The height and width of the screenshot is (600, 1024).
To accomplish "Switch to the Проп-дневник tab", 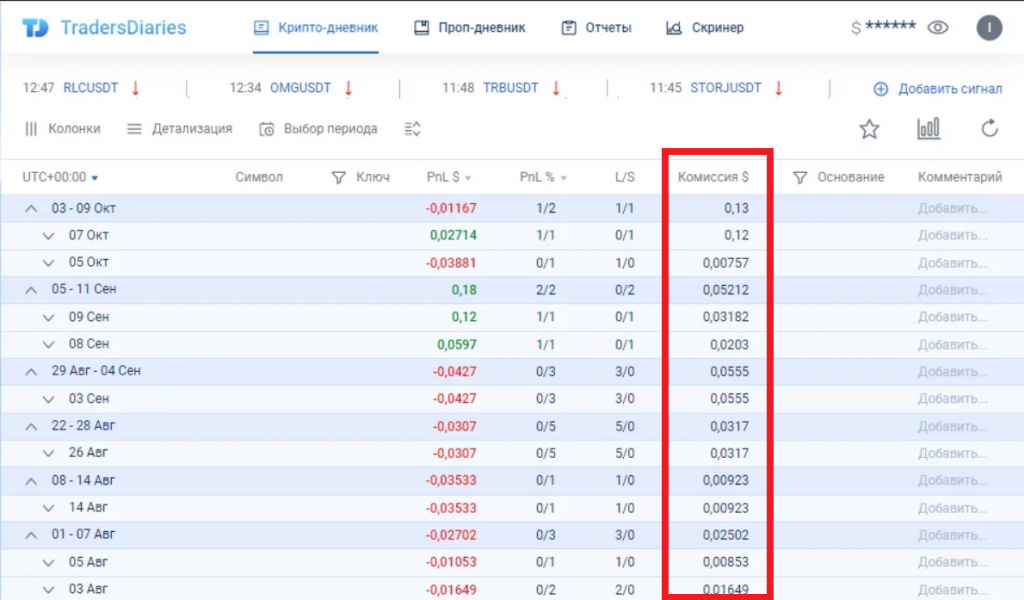I will click(x=470, y=27).
